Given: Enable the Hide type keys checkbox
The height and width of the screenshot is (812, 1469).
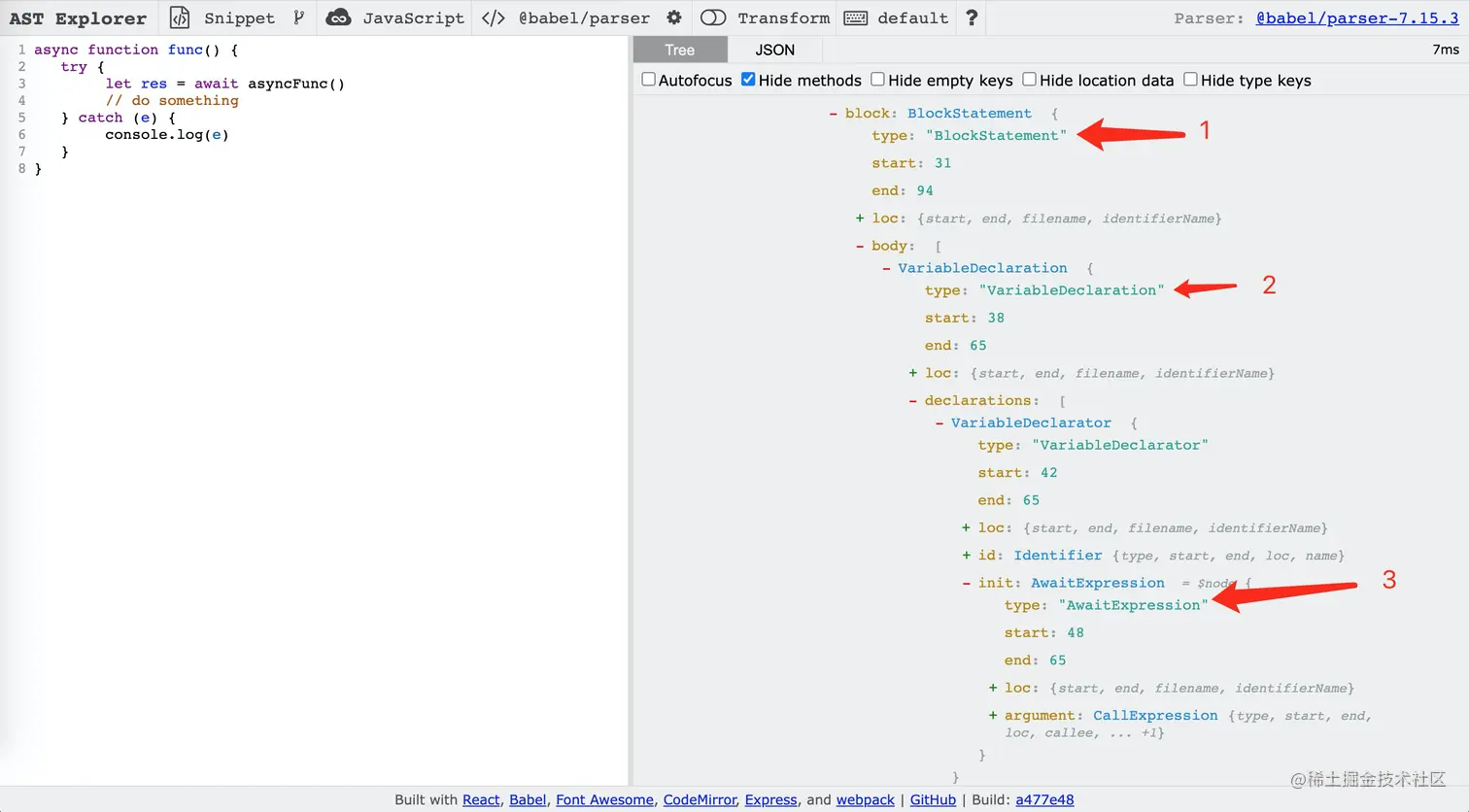Looking at the screenshot, I should (1191, 80).
